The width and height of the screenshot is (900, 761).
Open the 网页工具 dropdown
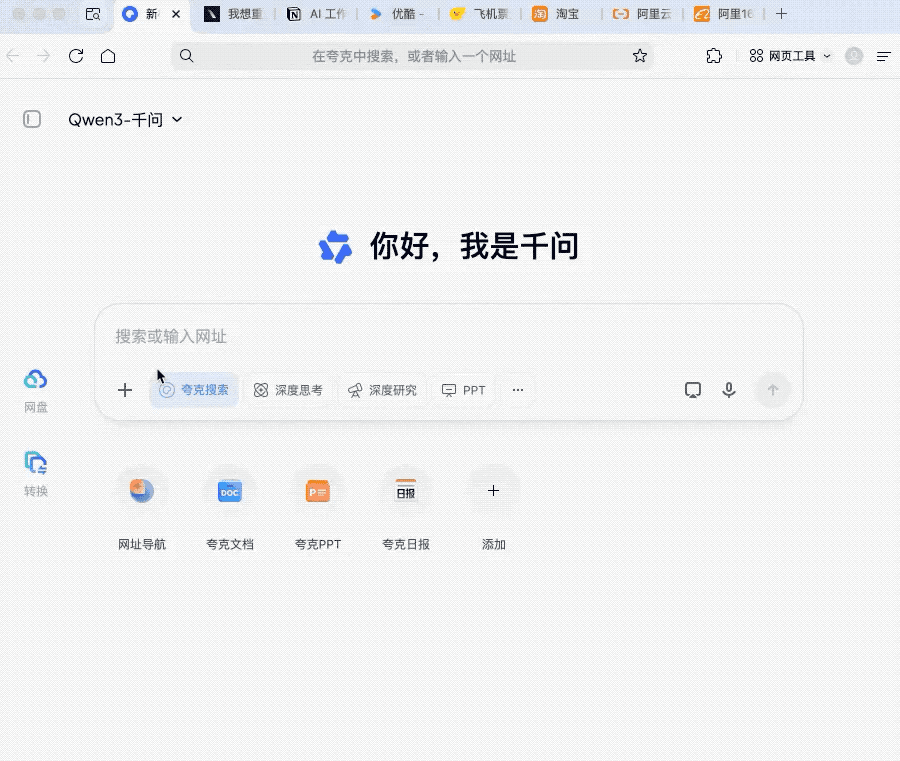790,56
